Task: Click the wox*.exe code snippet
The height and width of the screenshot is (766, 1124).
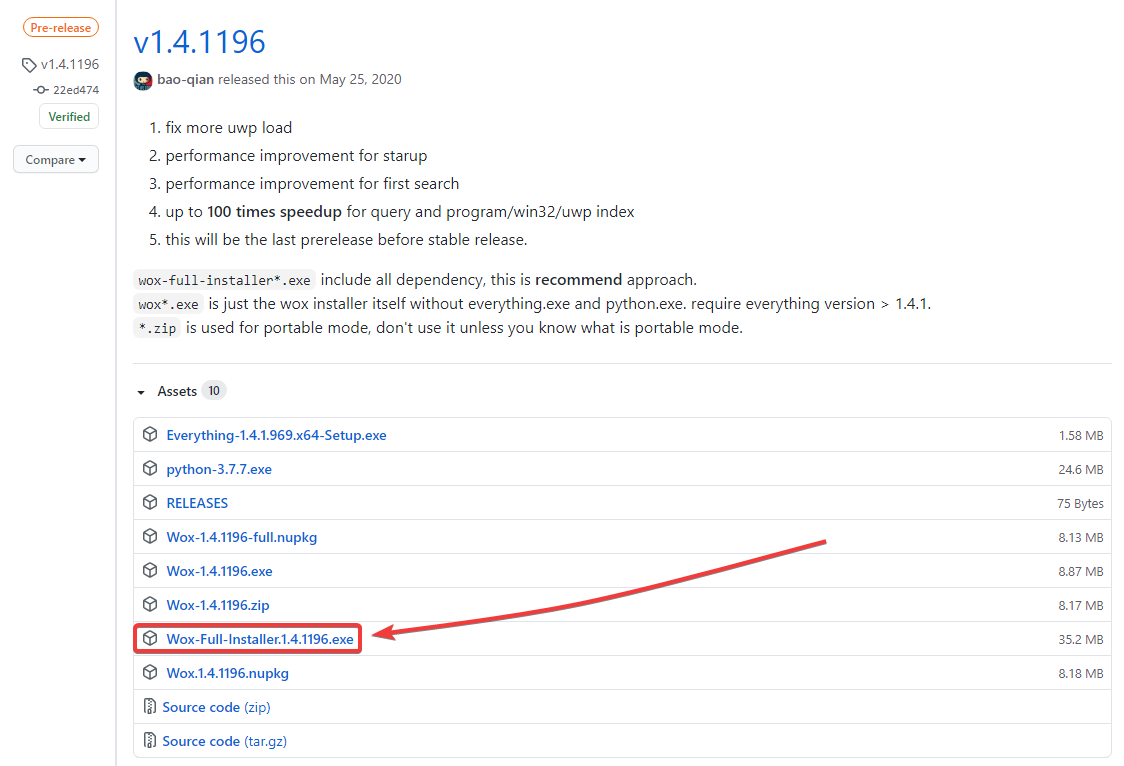Action: click(x=168, y=305)
